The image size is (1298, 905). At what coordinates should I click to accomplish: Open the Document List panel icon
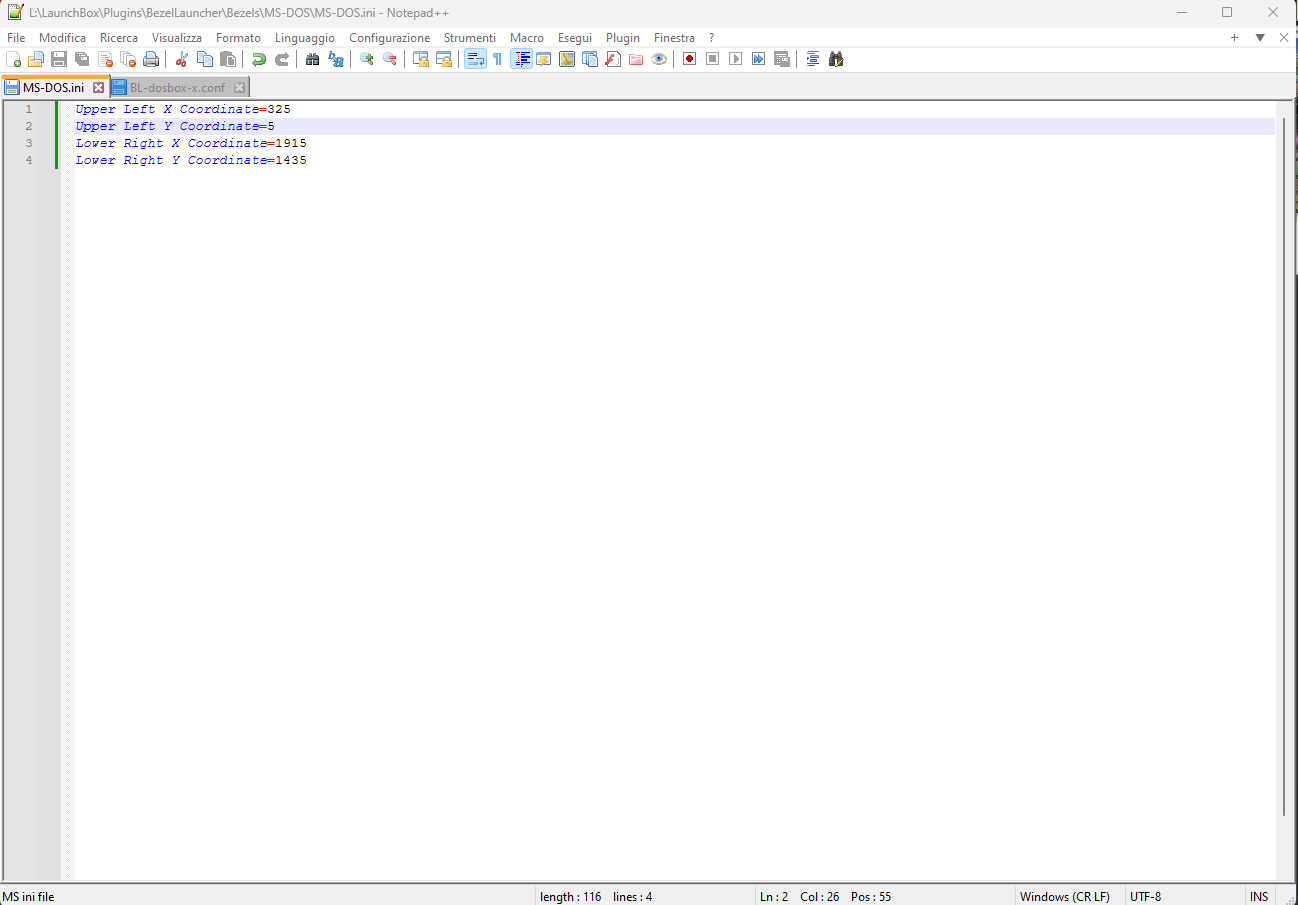pos(590,59)
